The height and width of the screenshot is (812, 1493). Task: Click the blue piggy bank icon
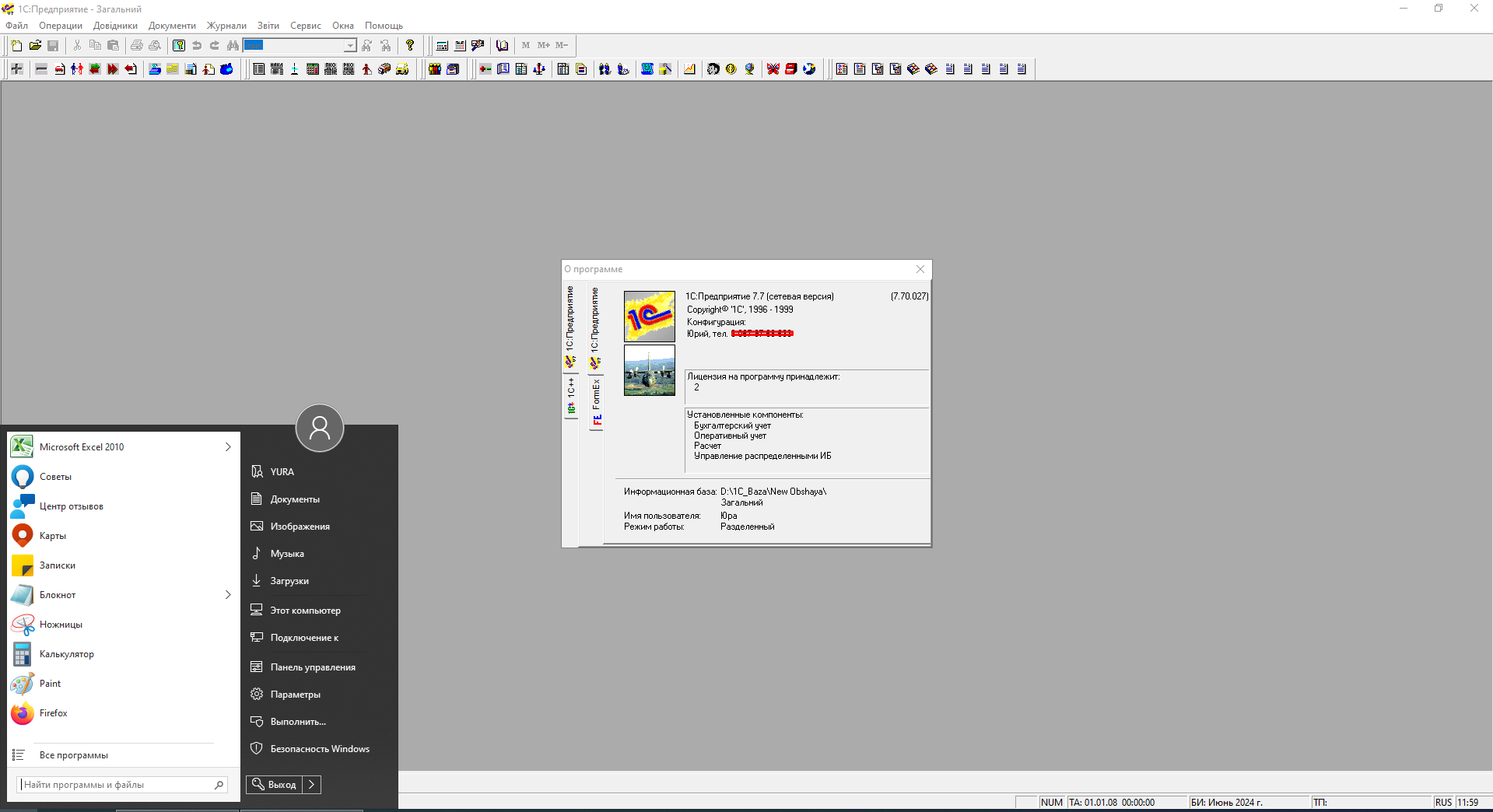point(226,69)
